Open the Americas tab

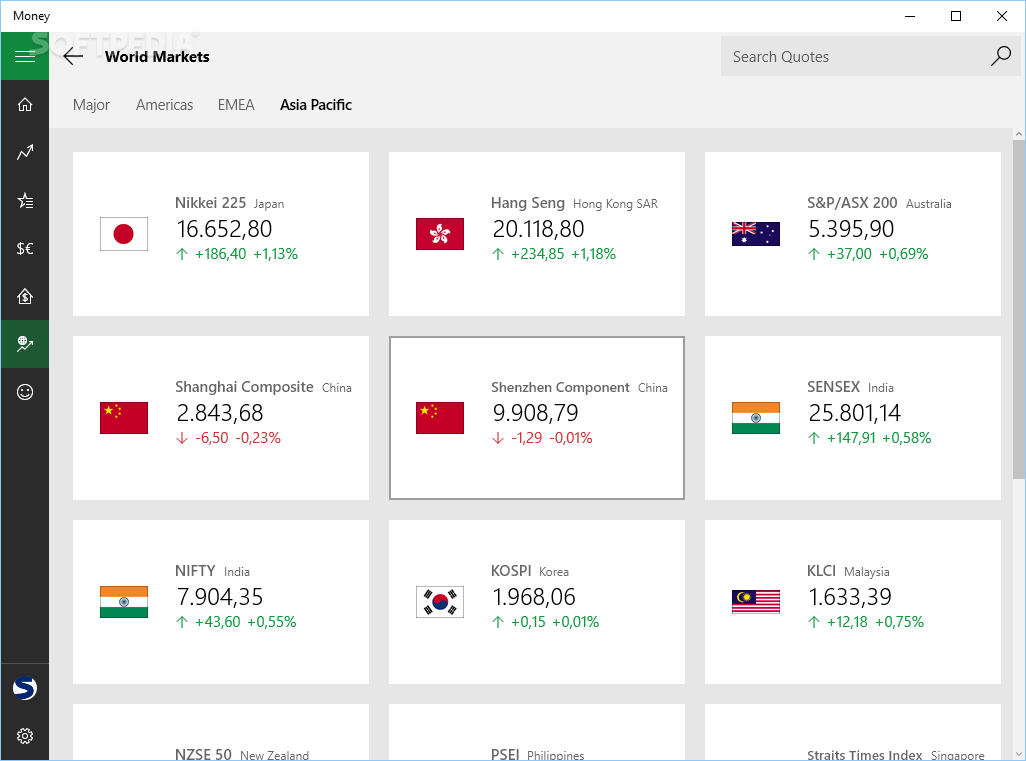164,104
